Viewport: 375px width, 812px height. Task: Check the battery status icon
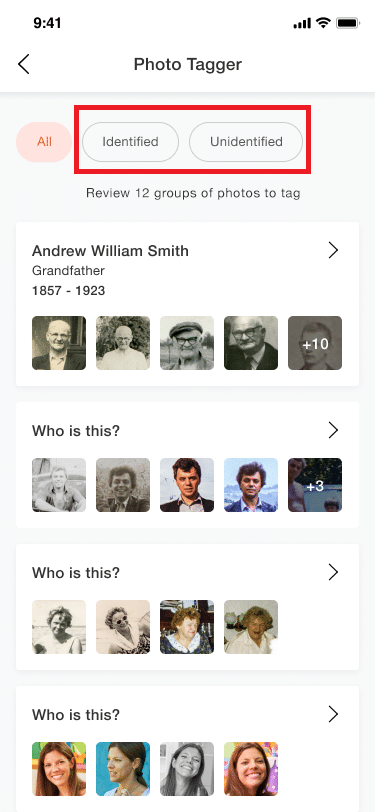[x=348, y=23]
